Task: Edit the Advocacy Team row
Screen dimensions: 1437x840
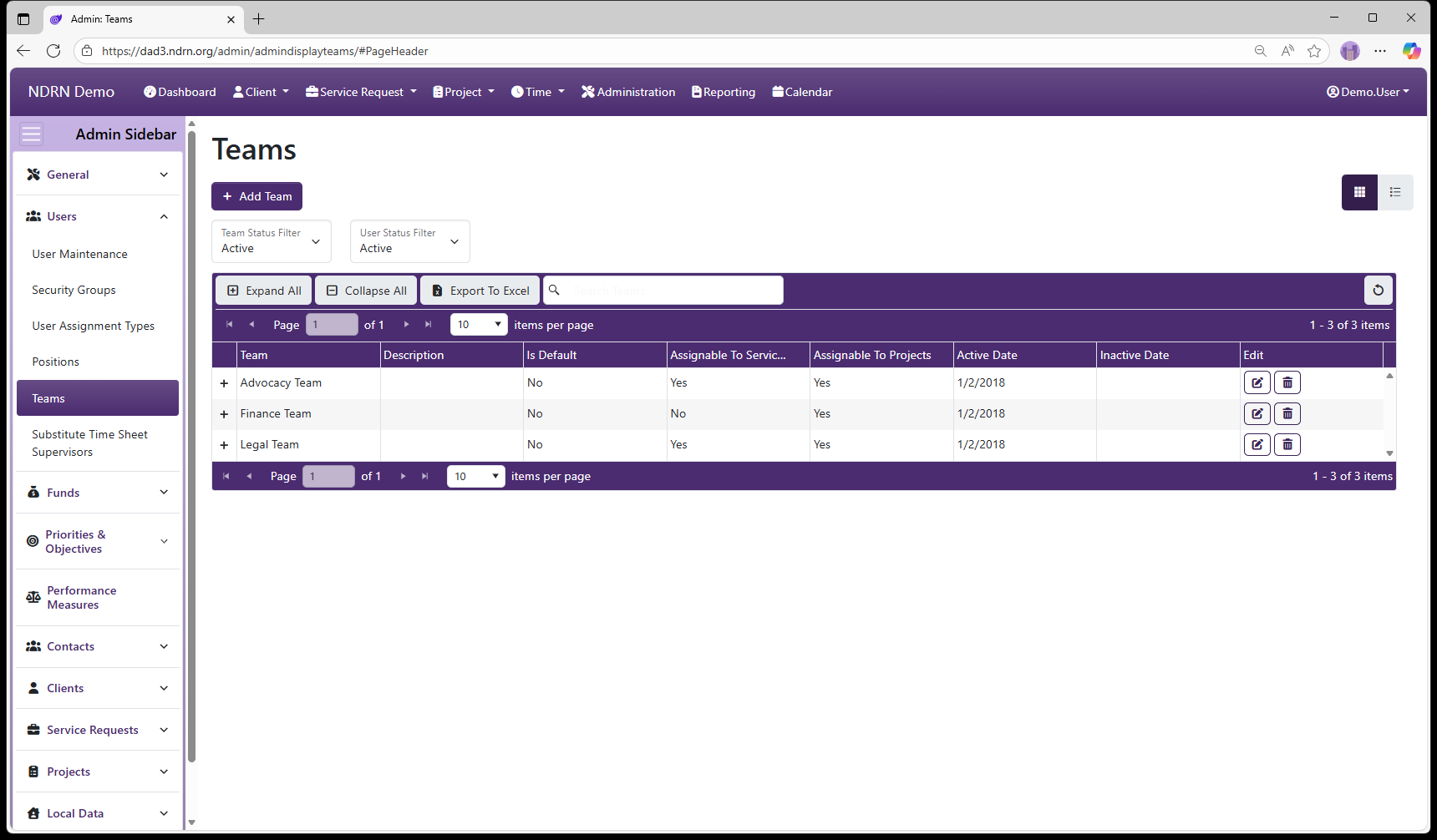Action: click(1257, 382)
